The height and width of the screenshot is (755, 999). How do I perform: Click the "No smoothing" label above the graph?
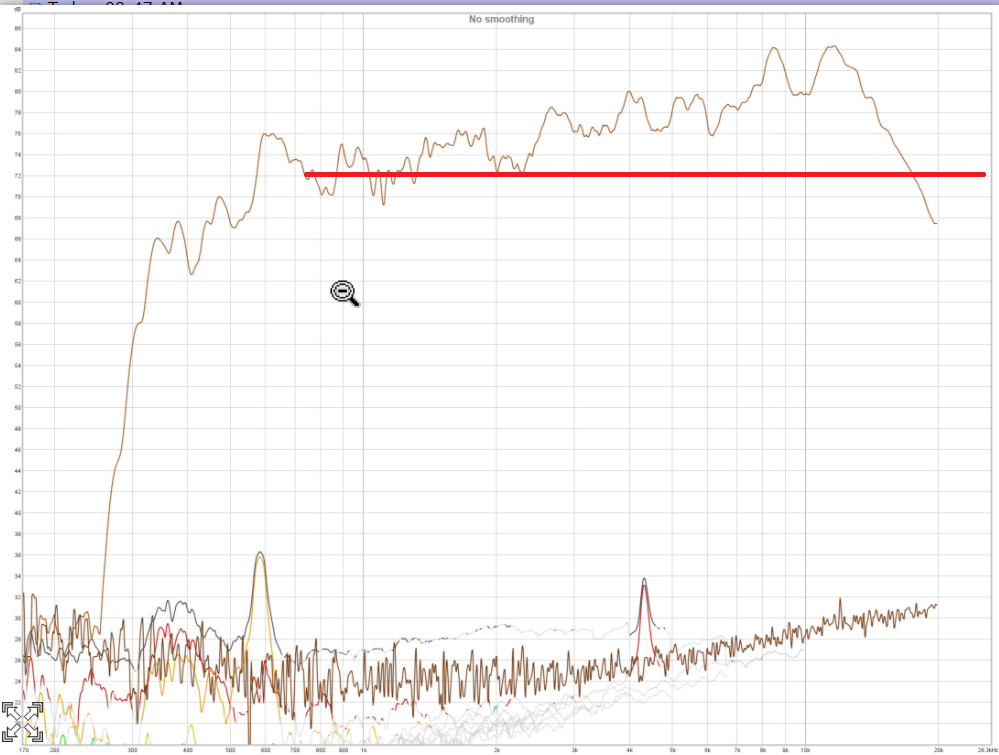[x=501, y=19]
